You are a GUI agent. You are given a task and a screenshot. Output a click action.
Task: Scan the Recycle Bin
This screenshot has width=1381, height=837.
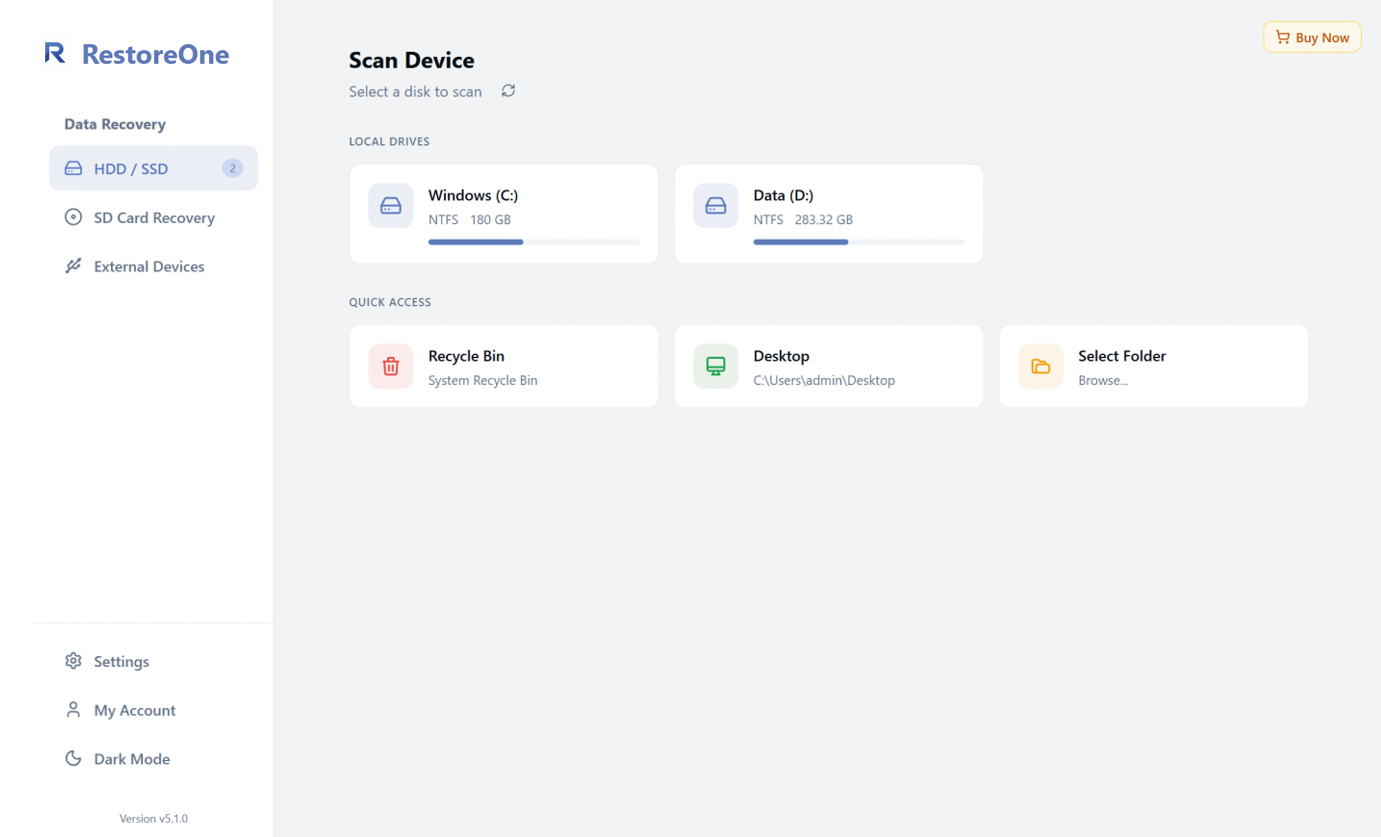click(x=504, y=366)
